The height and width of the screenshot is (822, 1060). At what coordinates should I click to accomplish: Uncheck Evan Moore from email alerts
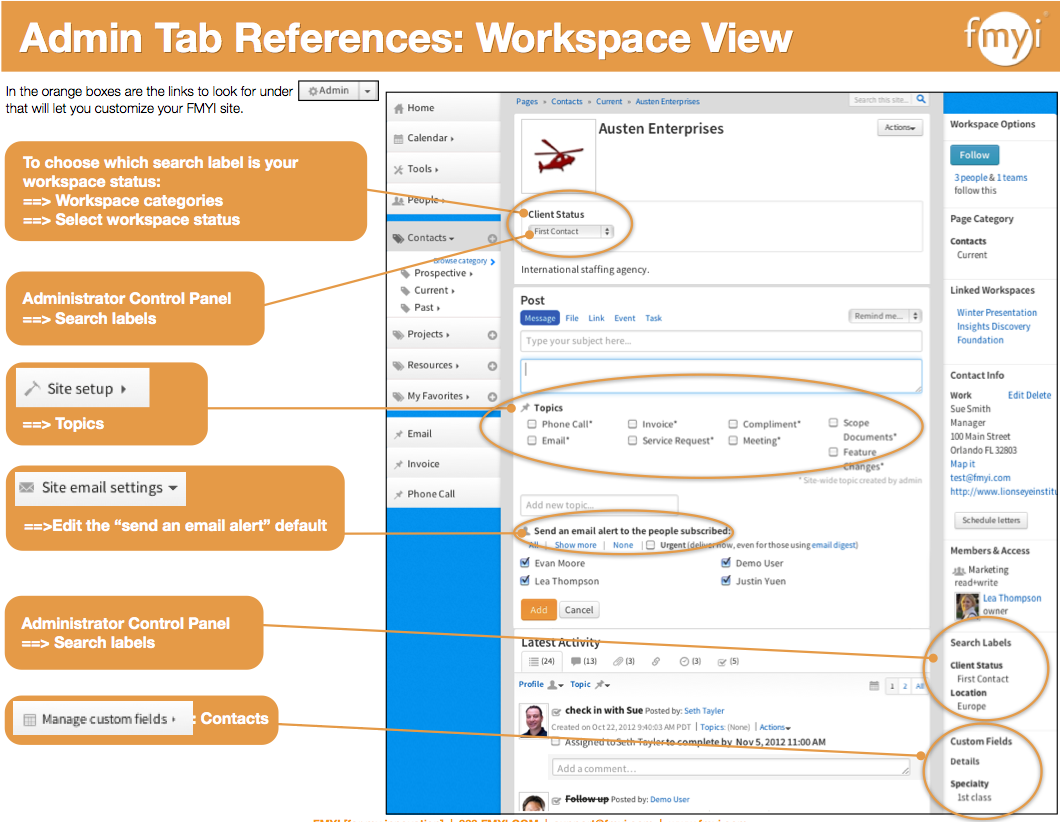[524, 562]
